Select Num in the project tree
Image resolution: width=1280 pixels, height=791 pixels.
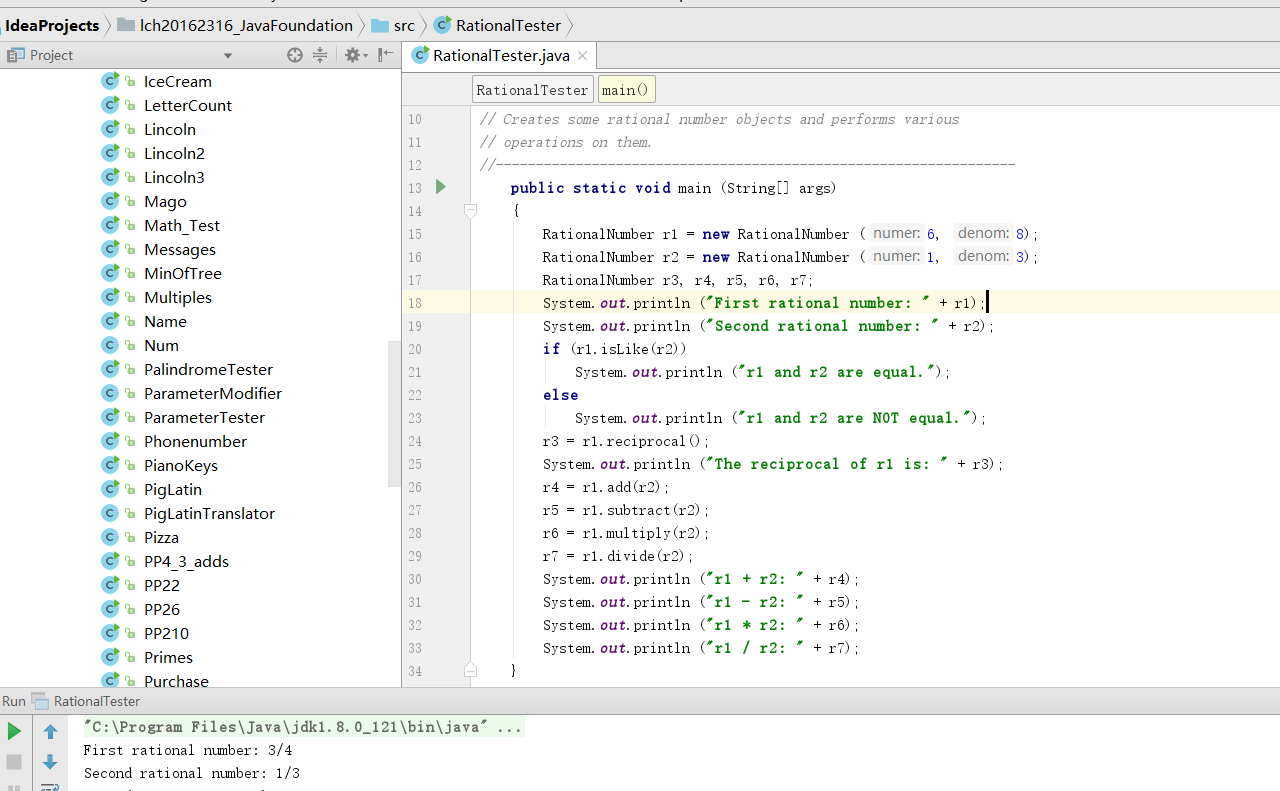[161, 345]
